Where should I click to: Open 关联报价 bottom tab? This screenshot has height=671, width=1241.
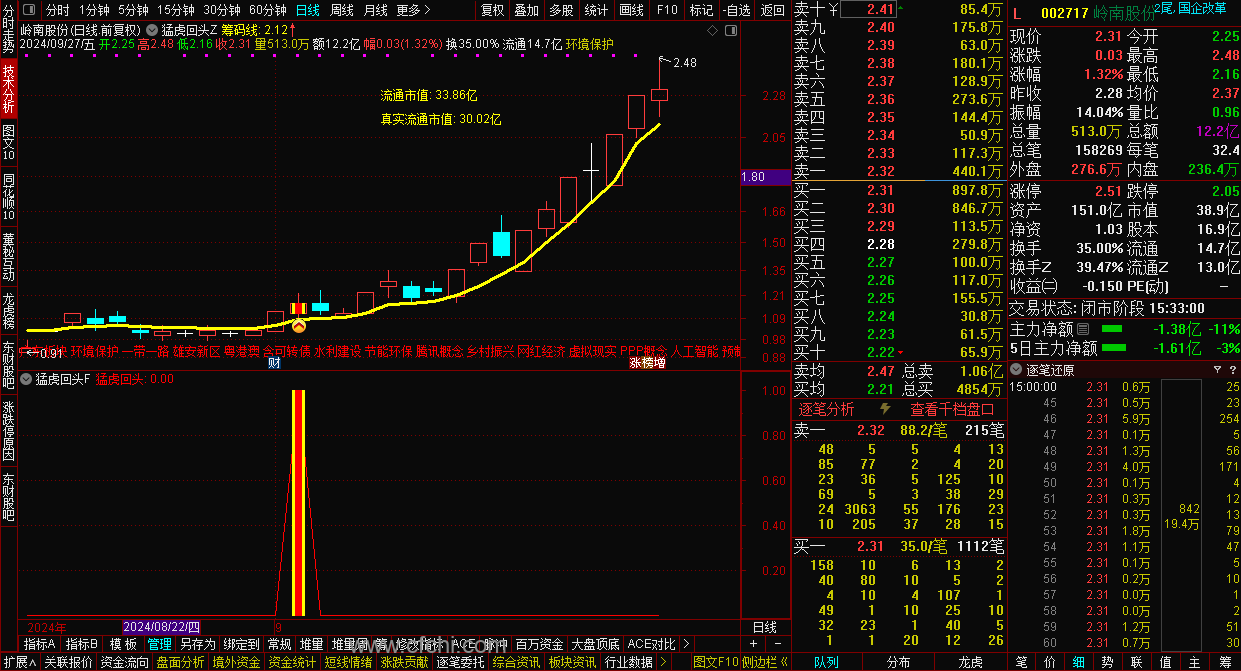pos(68,662)
